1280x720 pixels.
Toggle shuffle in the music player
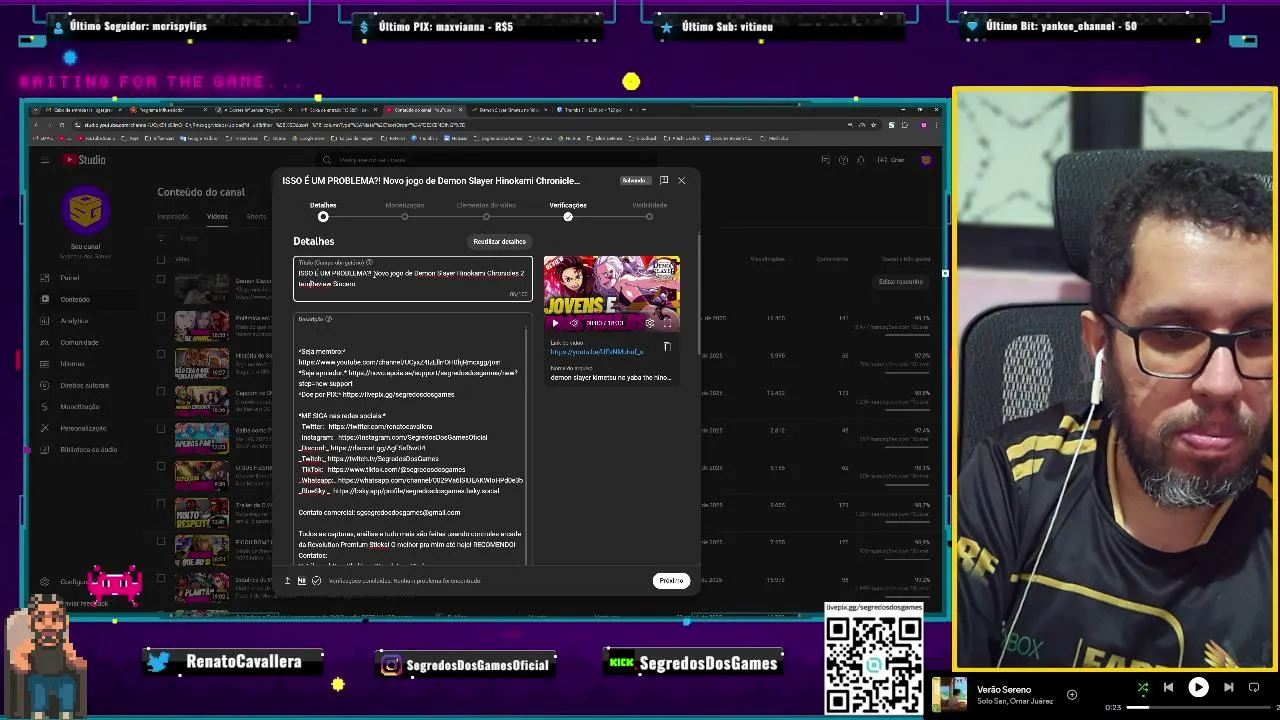point(1143,688)
